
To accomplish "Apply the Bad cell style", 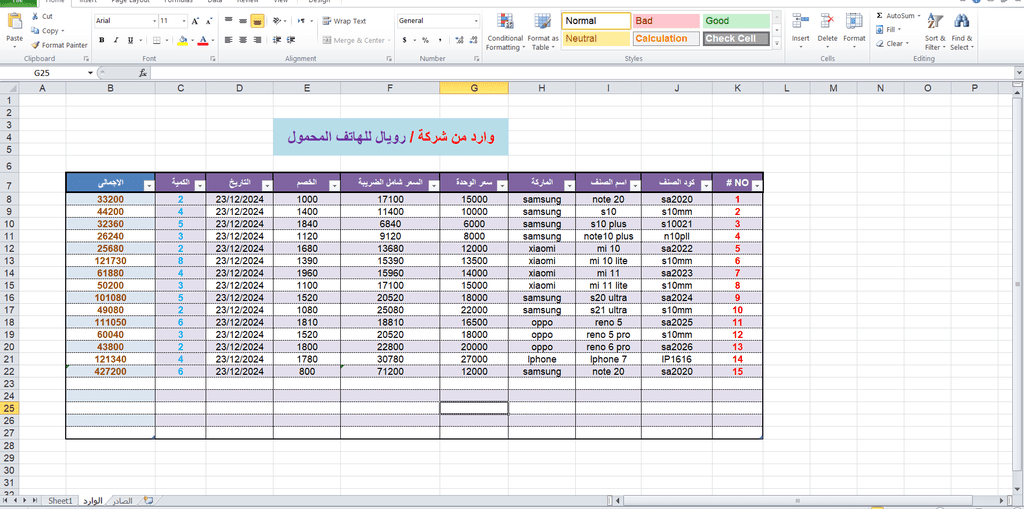I will pos(666,21).
